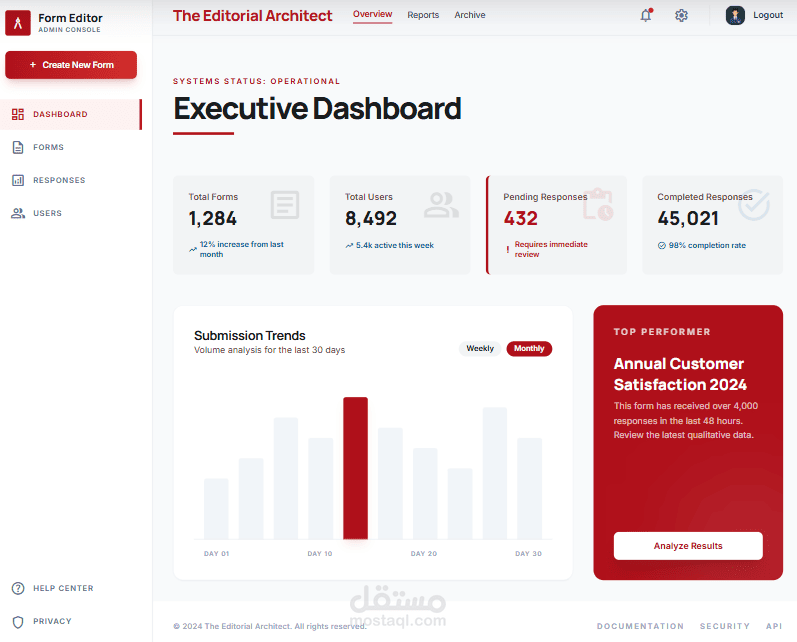Click the Total Forms value 1,284
The width and height of the screenshot is (797, 642).
pyautogui.click(x=212, y=219)
